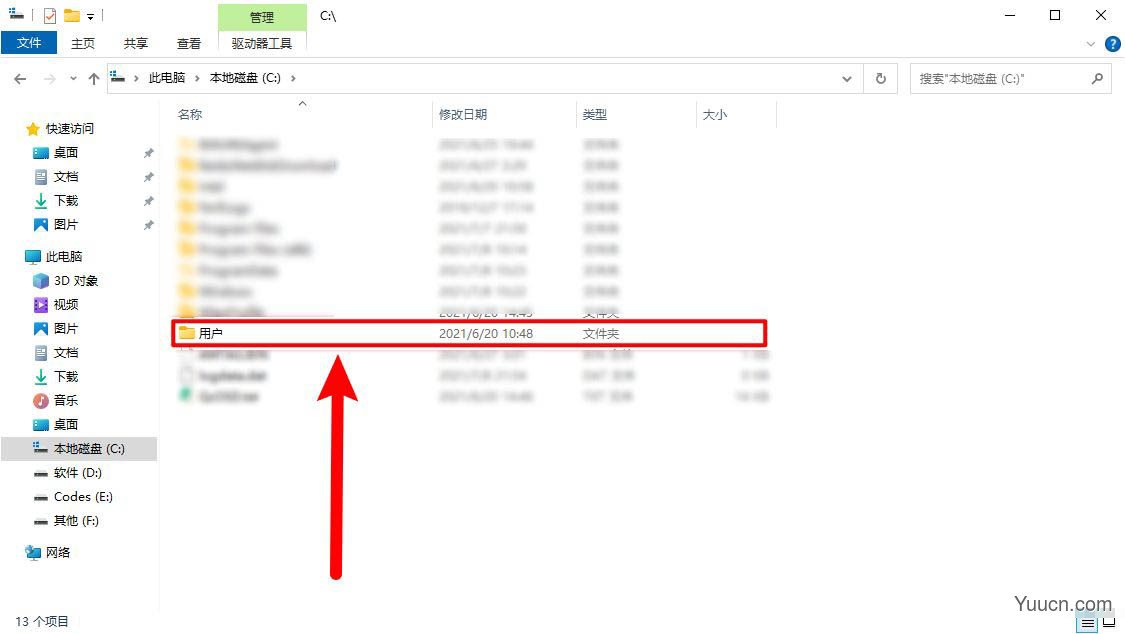1125x634 pixels.
Task: Expand the ribbon with the chevron
Action: (1091, 44)
